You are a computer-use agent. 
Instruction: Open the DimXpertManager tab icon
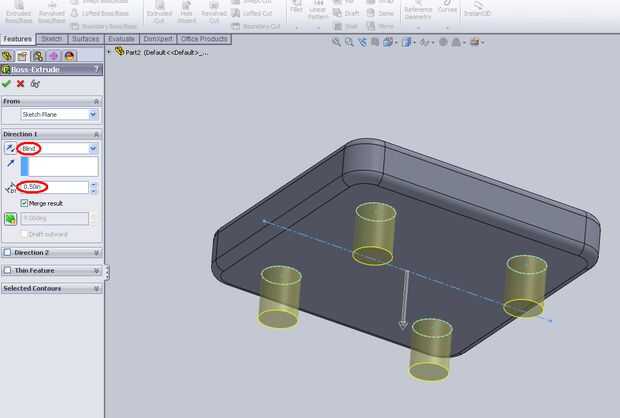pos(53,56)
